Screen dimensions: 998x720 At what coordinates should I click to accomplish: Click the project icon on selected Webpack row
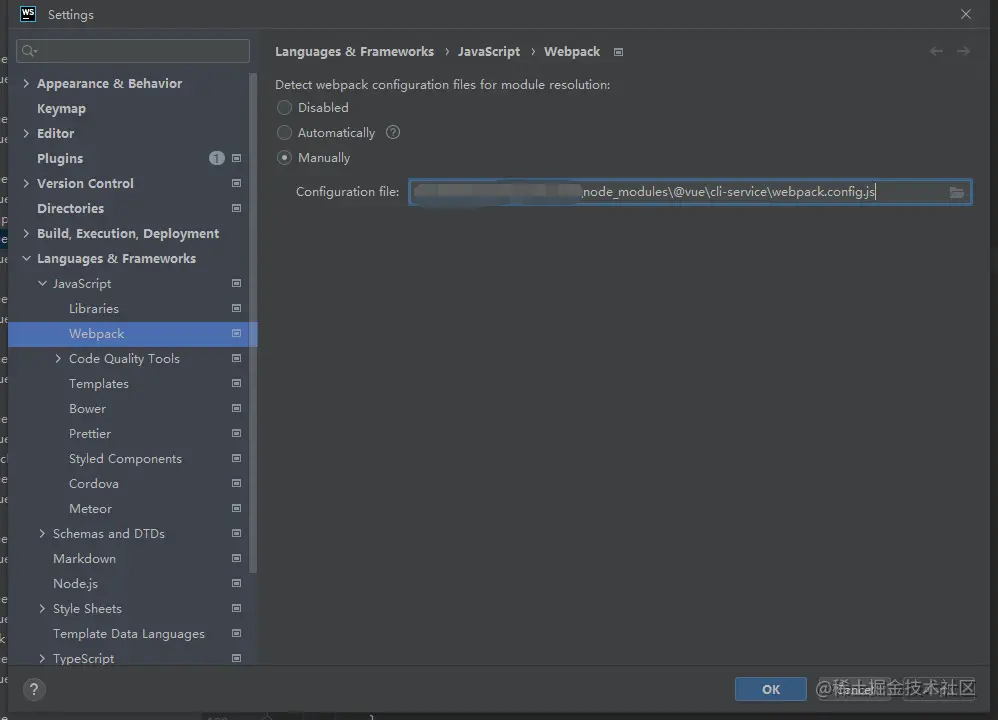pyautogui.click(x=236, y=334)
